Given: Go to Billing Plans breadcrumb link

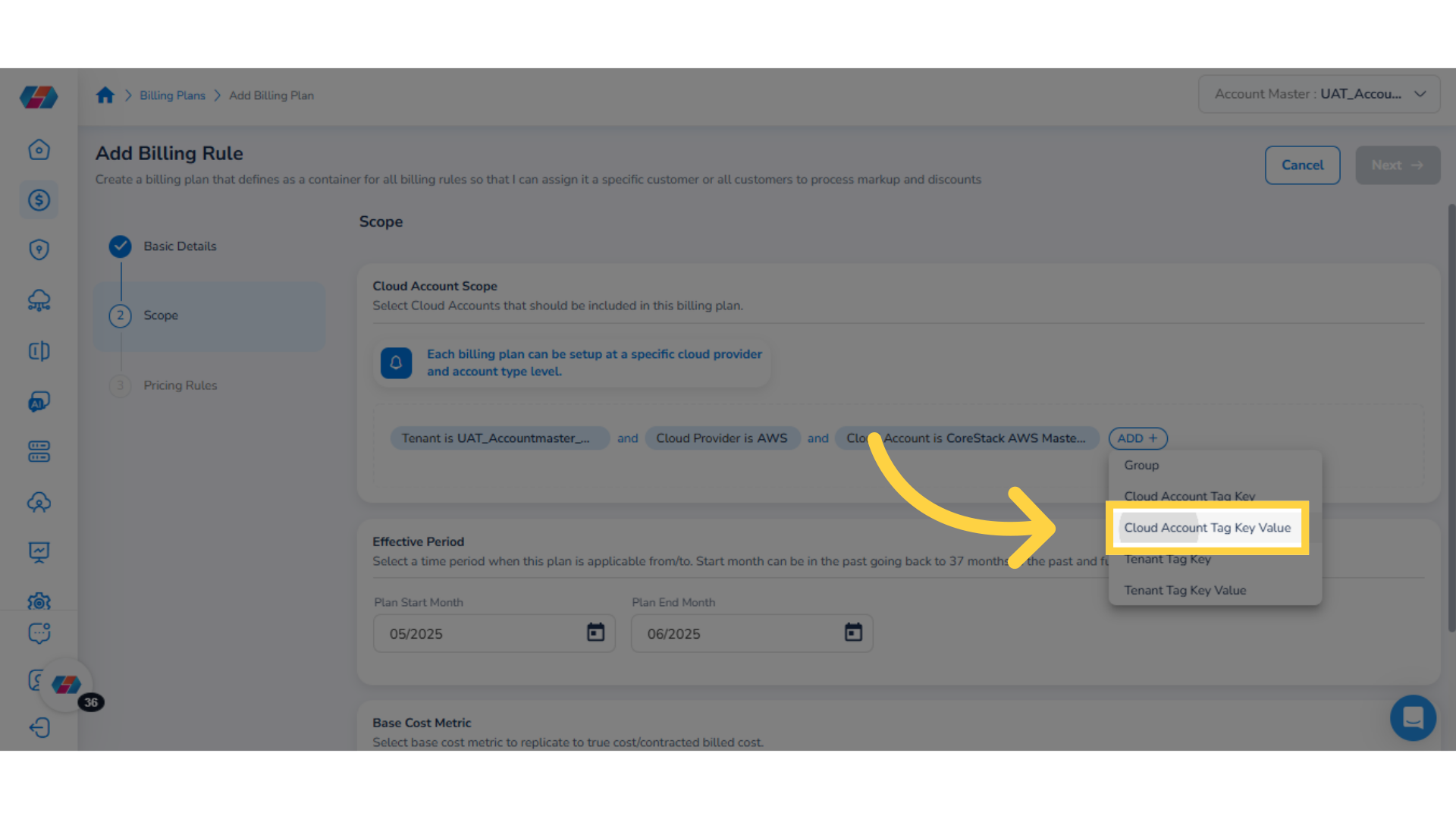Looking at the screenshot, I should click(172, 96).
